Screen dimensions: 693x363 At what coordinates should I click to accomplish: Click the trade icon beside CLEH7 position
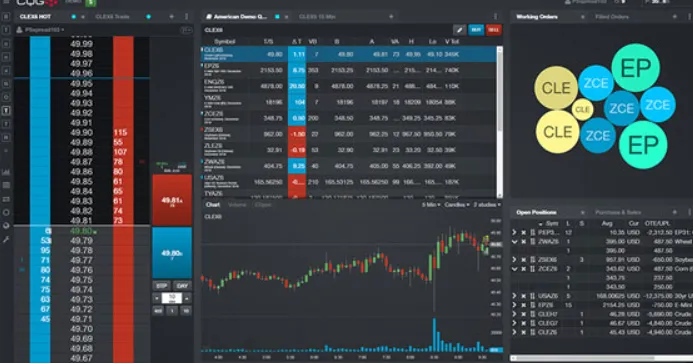[x=533, y=314]
